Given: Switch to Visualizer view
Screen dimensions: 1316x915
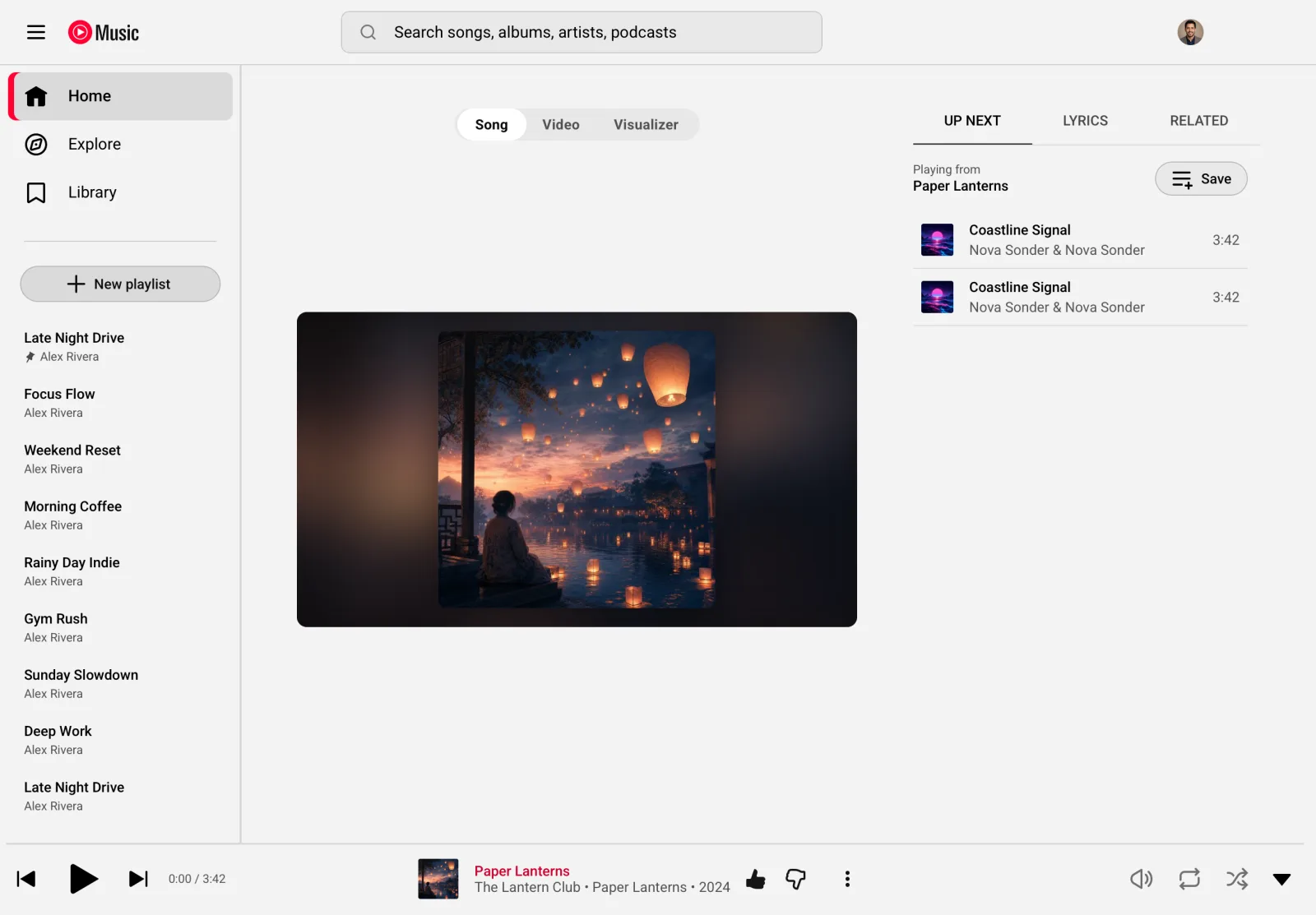Looking at the screenshot, I should tap(646, 125).
